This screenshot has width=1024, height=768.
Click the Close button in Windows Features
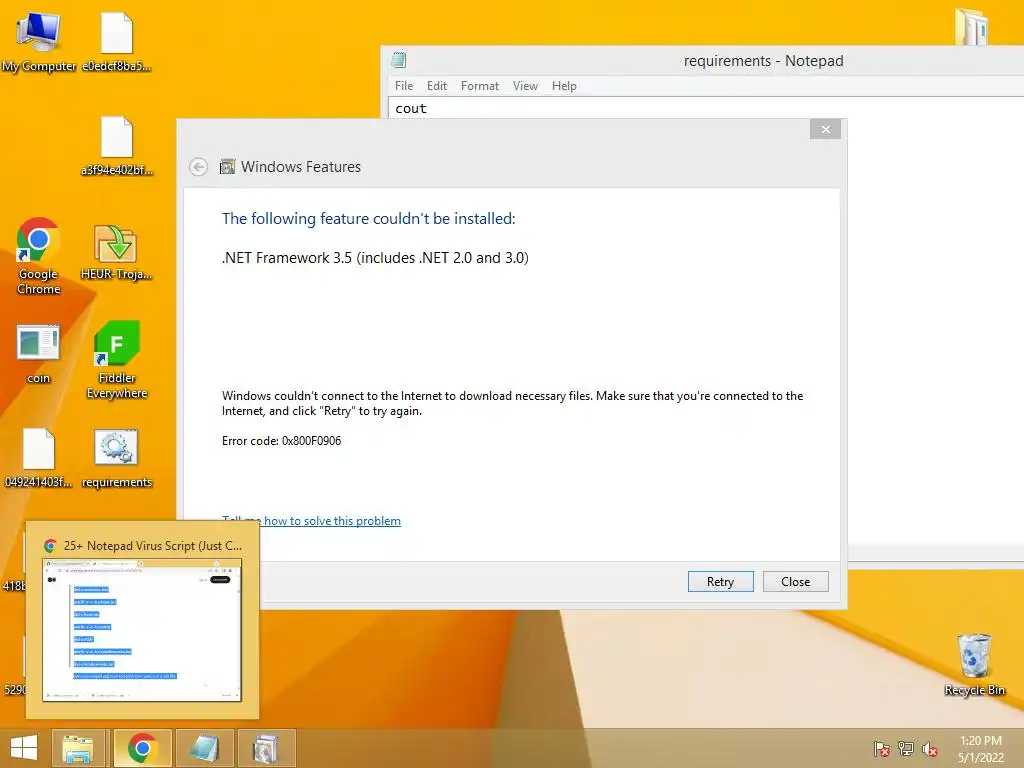coord(795,582)
